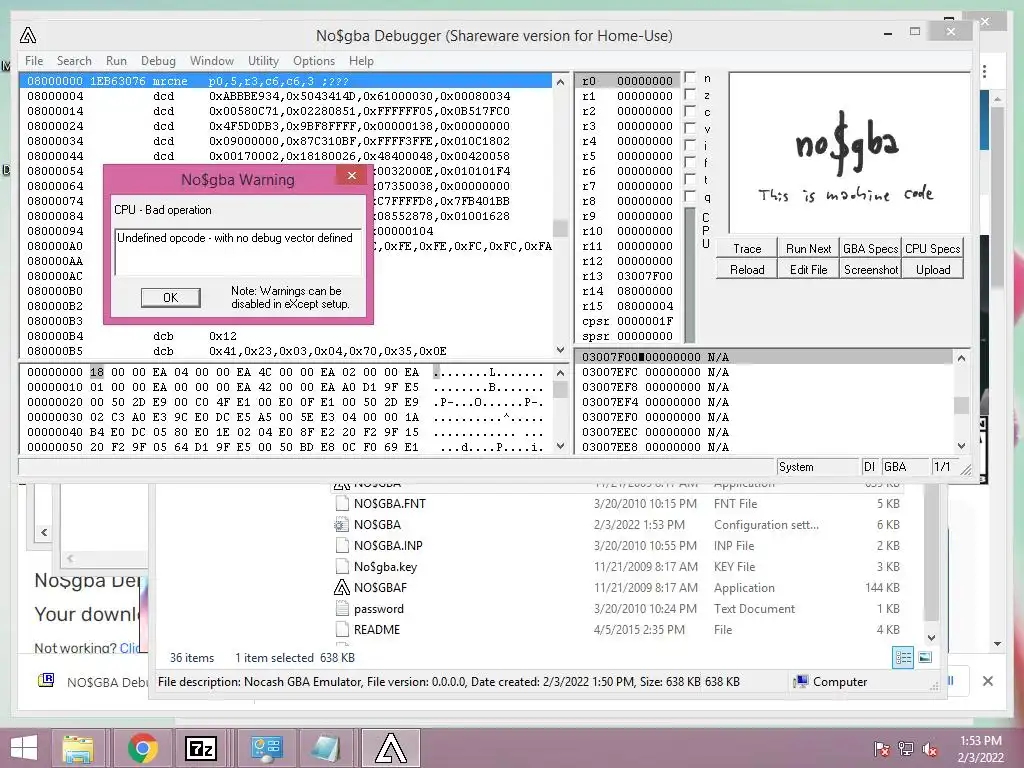Open the Help menu
Viewport: 1024px width, 768px height.
click(x=361, y=61)
